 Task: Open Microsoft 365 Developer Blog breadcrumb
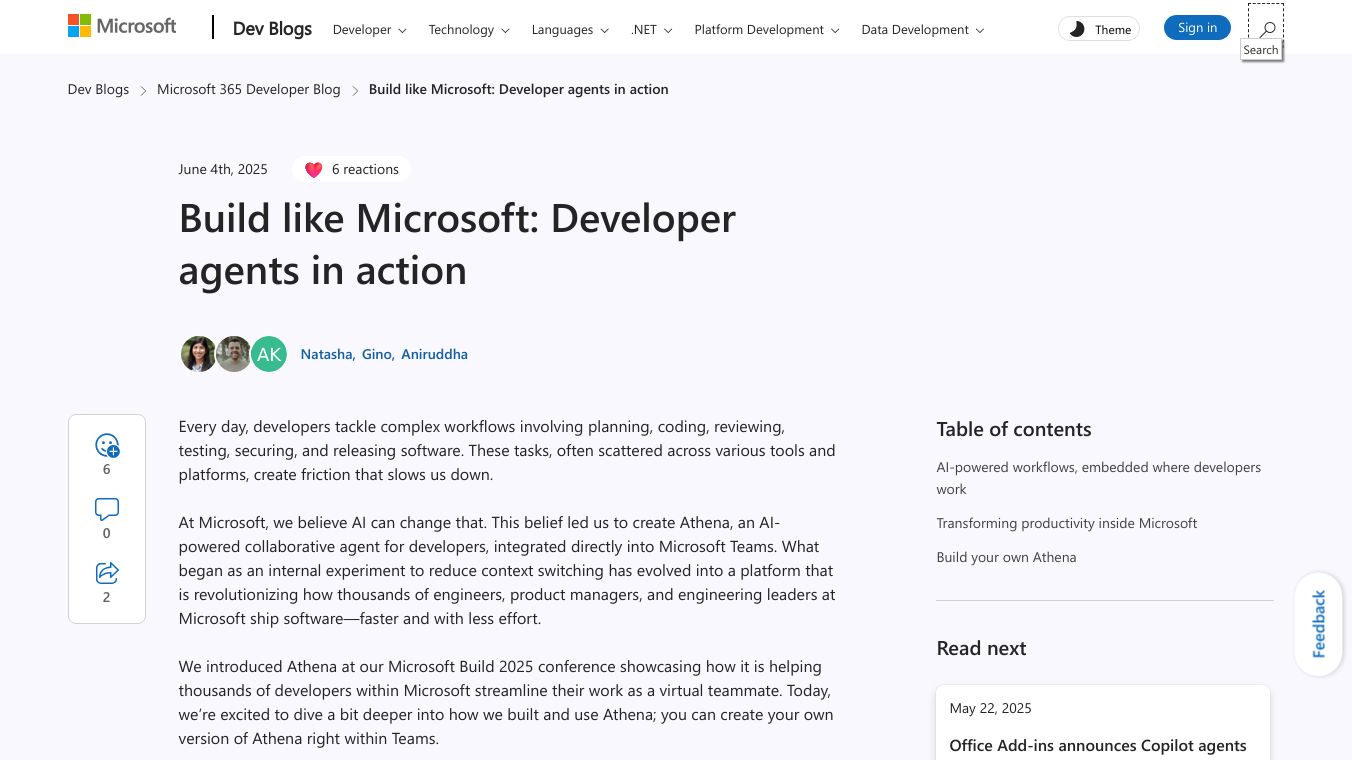click(x=249, y=89)
